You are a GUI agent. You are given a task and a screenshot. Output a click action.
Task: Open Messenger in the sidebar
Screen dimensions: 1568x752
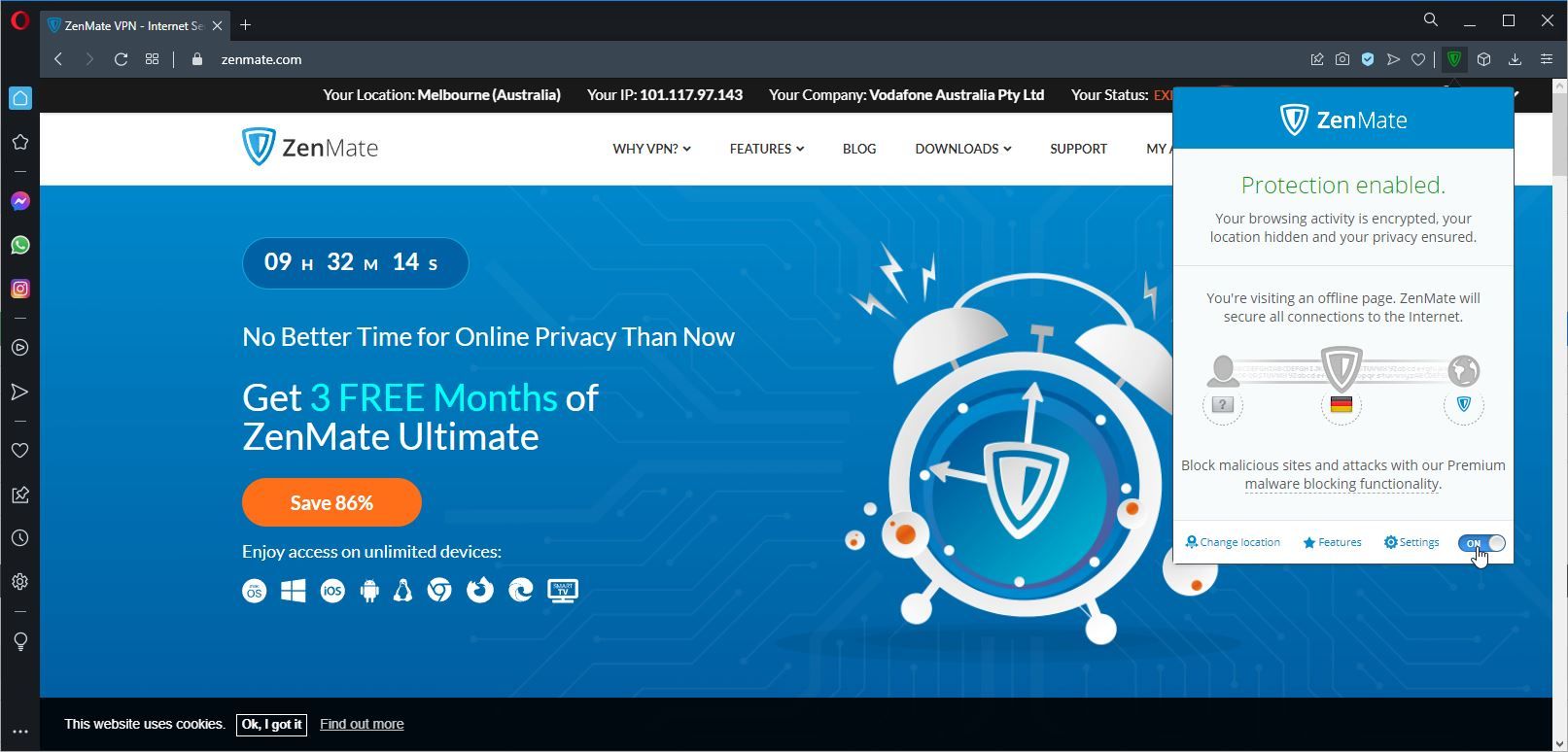click(x=20, y=201)
